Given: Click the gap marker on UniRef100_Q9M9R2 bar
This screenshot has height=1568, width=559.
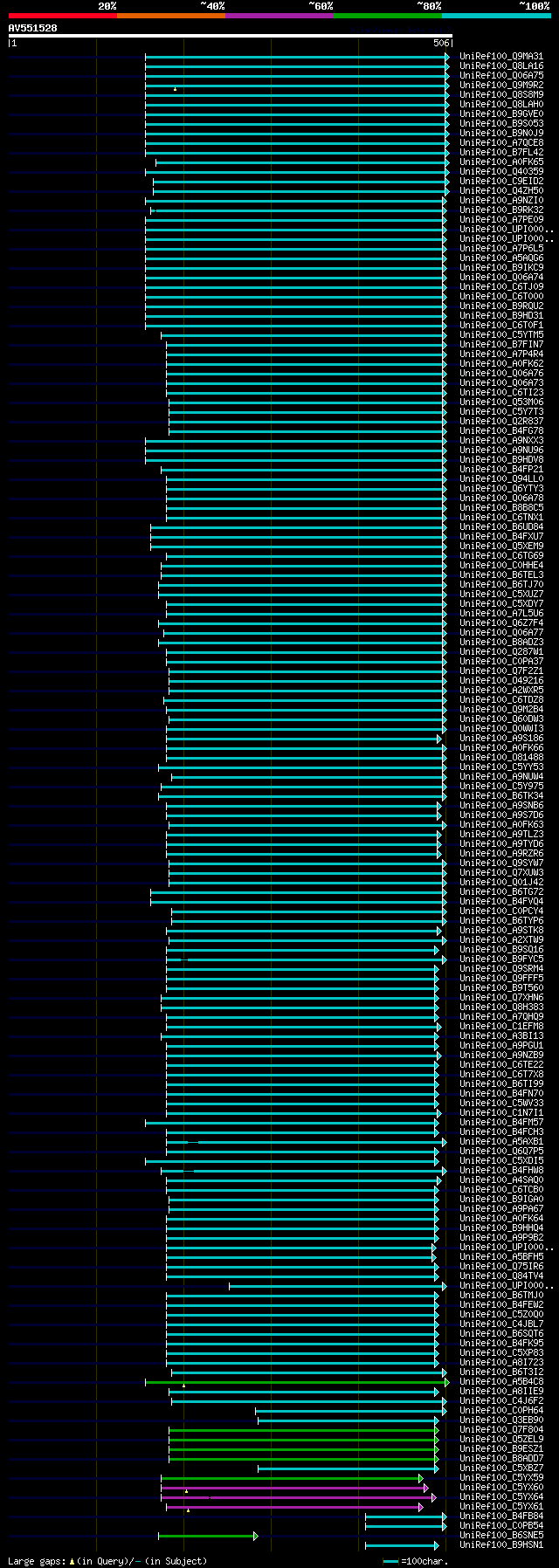Looking at the screenshot, I should pos(175,89).
